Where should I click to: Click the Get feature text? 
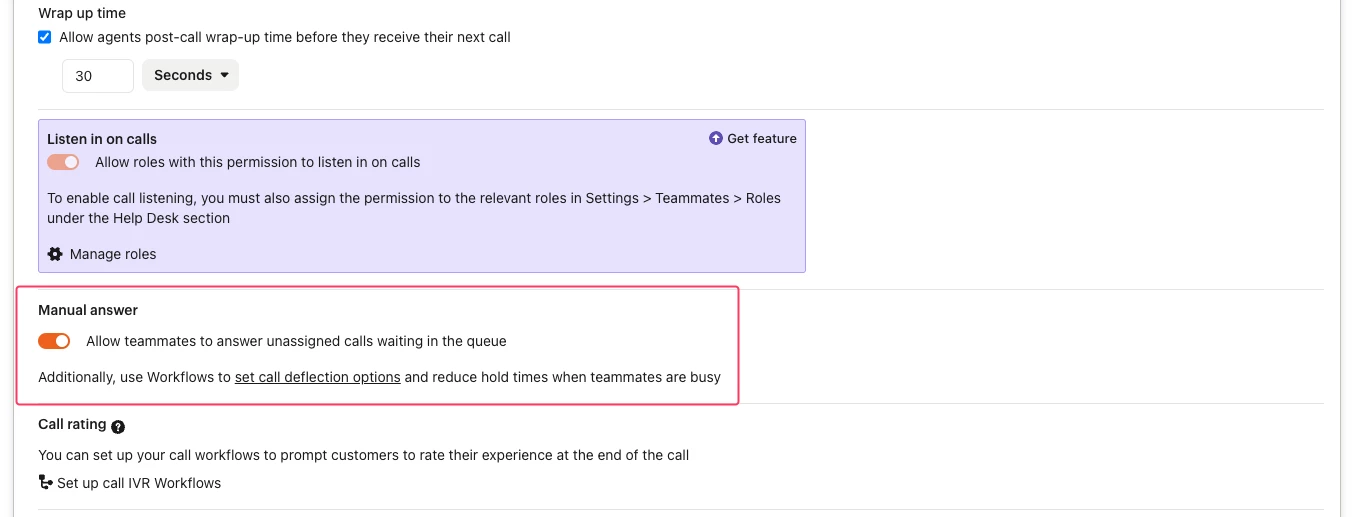[762, 139]
